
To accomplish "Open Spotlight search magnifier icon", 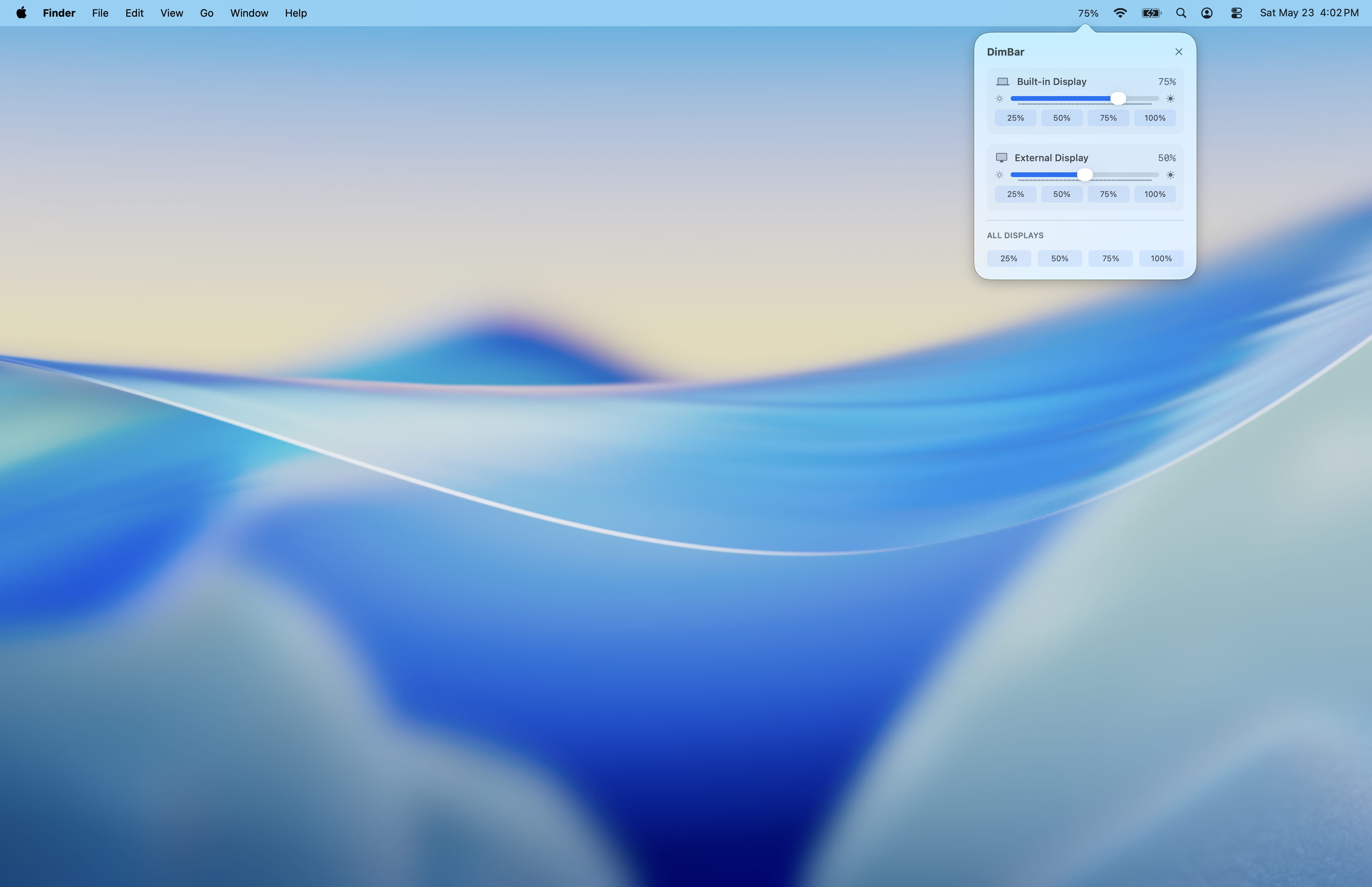I will click(x=1181, y=13).
